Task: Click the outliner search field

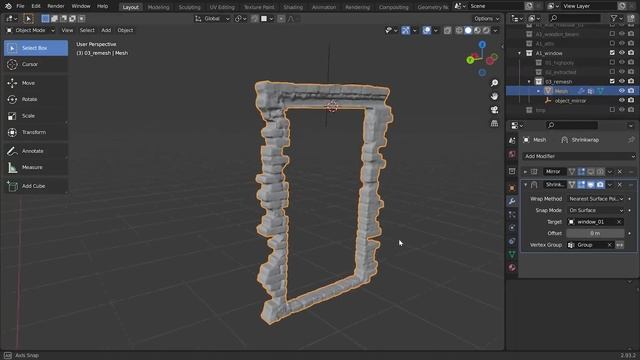Action: 575,18
